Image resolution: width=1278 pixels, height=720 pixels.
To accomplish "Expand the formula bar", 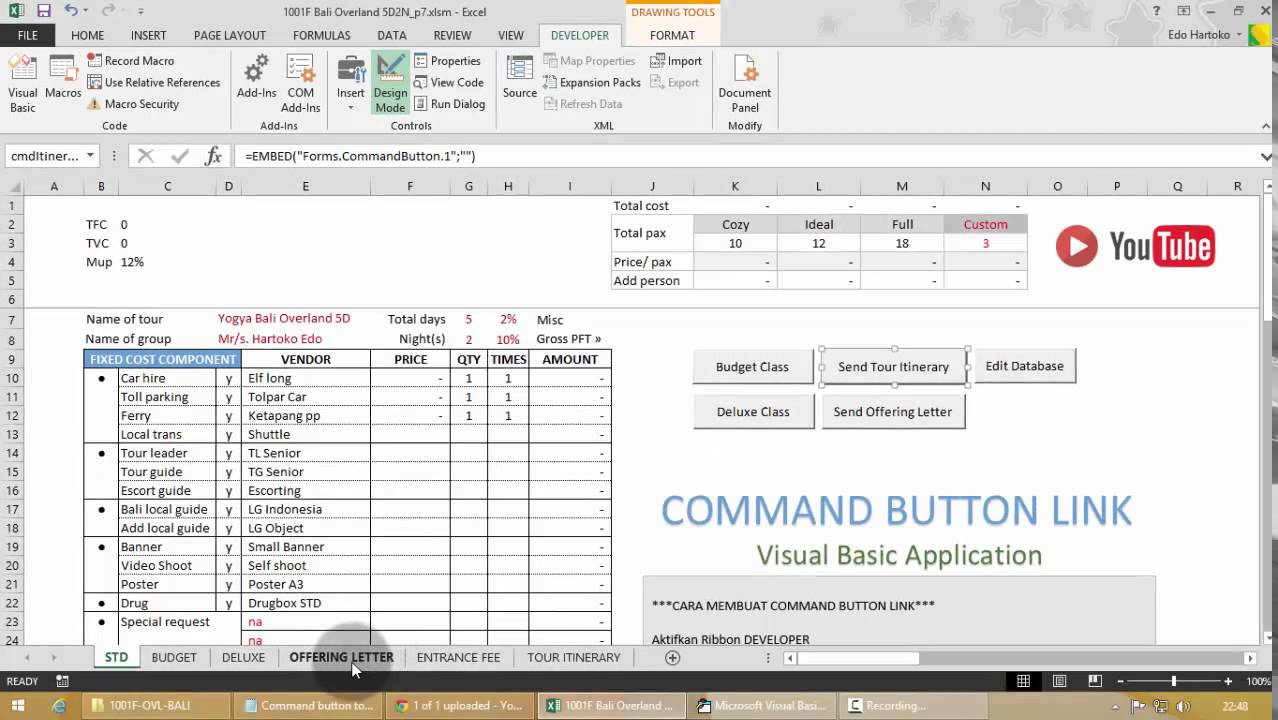I will [x=1266, y=157].
